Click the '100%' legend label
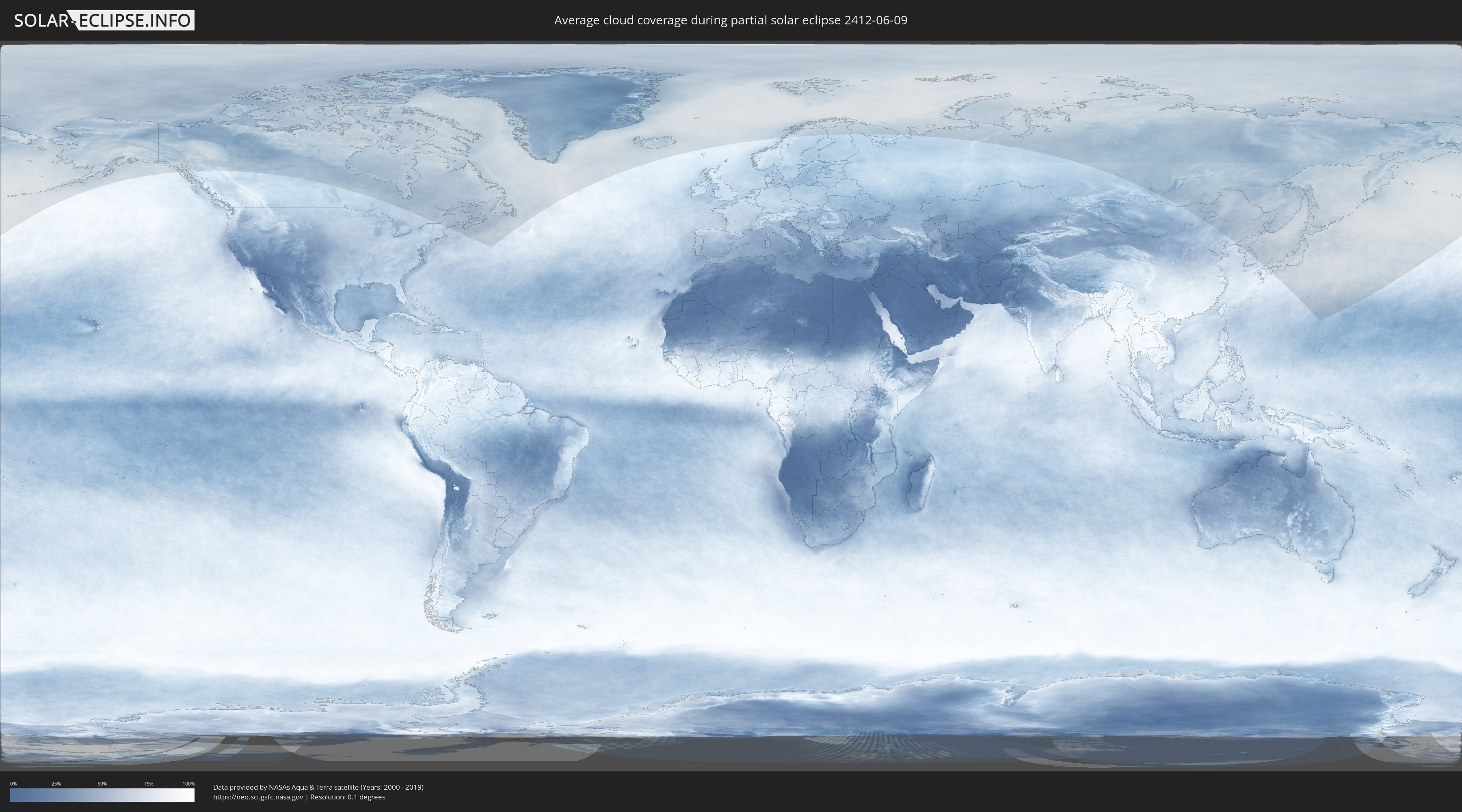 tap(188, 784)
